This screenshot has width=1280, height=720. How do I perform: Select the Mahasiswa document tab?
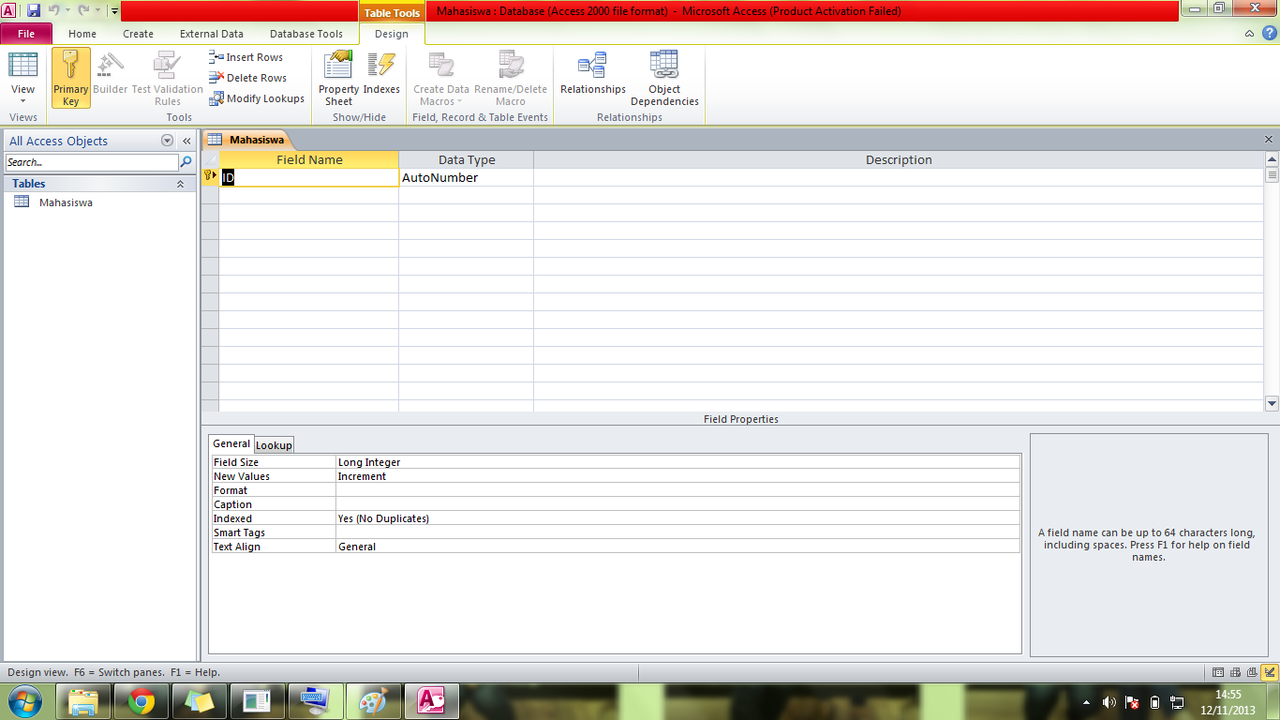click(x=246, y=140)
